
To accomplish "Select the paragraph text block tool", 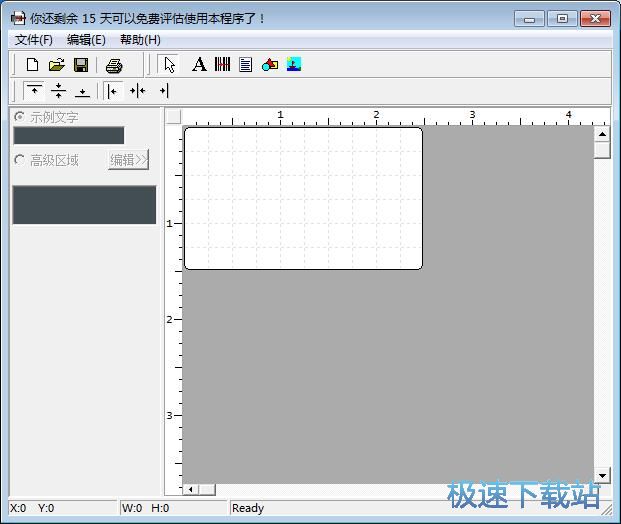I will click(245, 65).
